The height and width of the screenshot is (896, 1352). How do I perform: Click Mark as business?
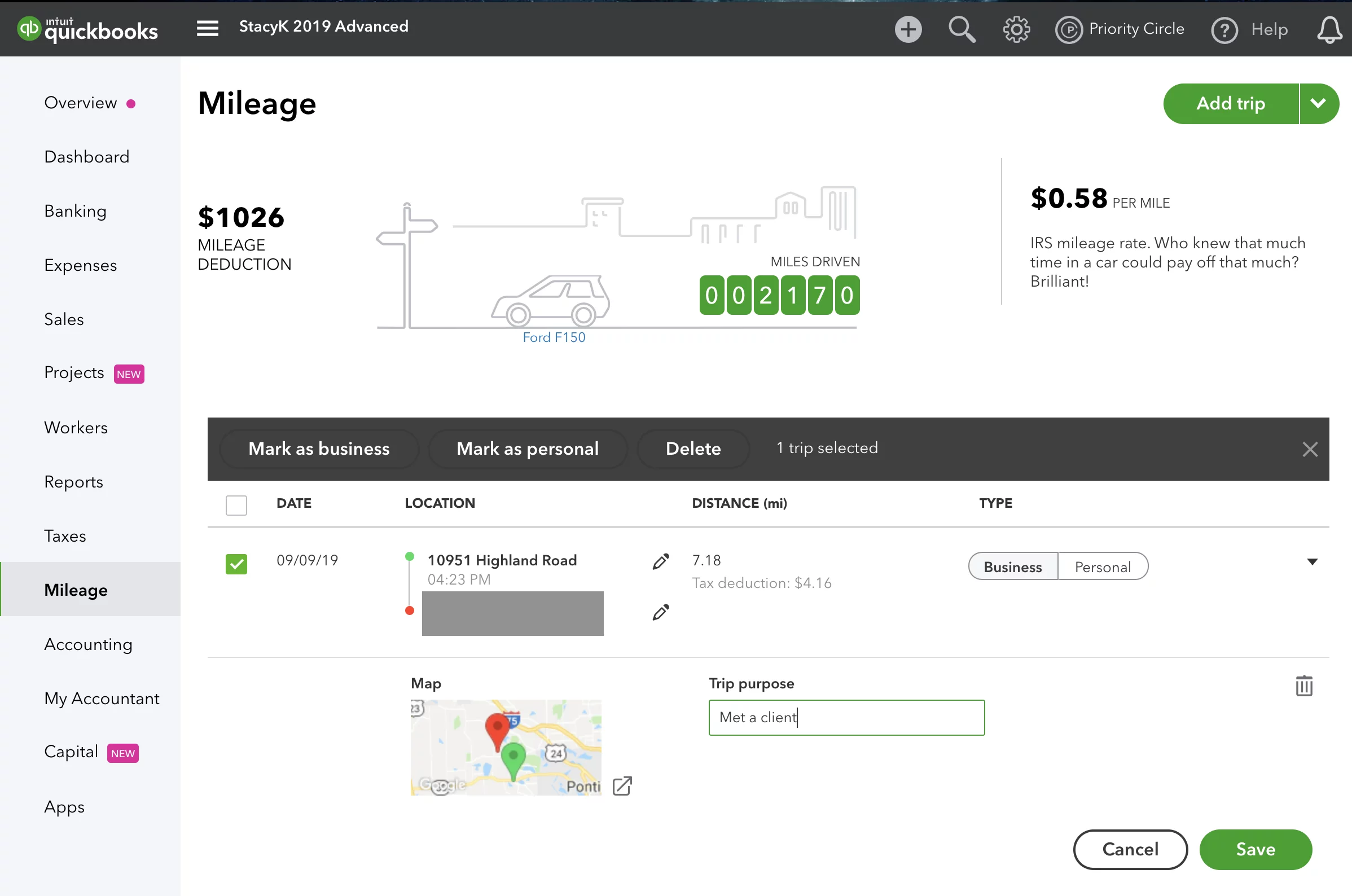(x=319, y=449)
